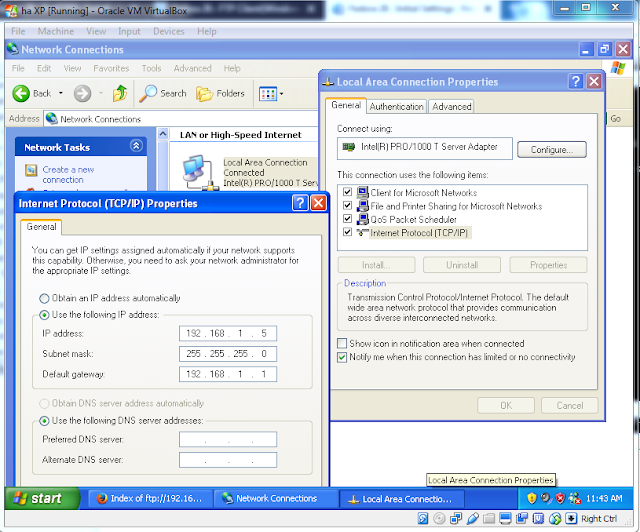The height and width of the screenshot is (532, 640).
Task: Uncheck Internet Protocol (TCP/IP) checkbox
Action: click(x=347, y=232)
